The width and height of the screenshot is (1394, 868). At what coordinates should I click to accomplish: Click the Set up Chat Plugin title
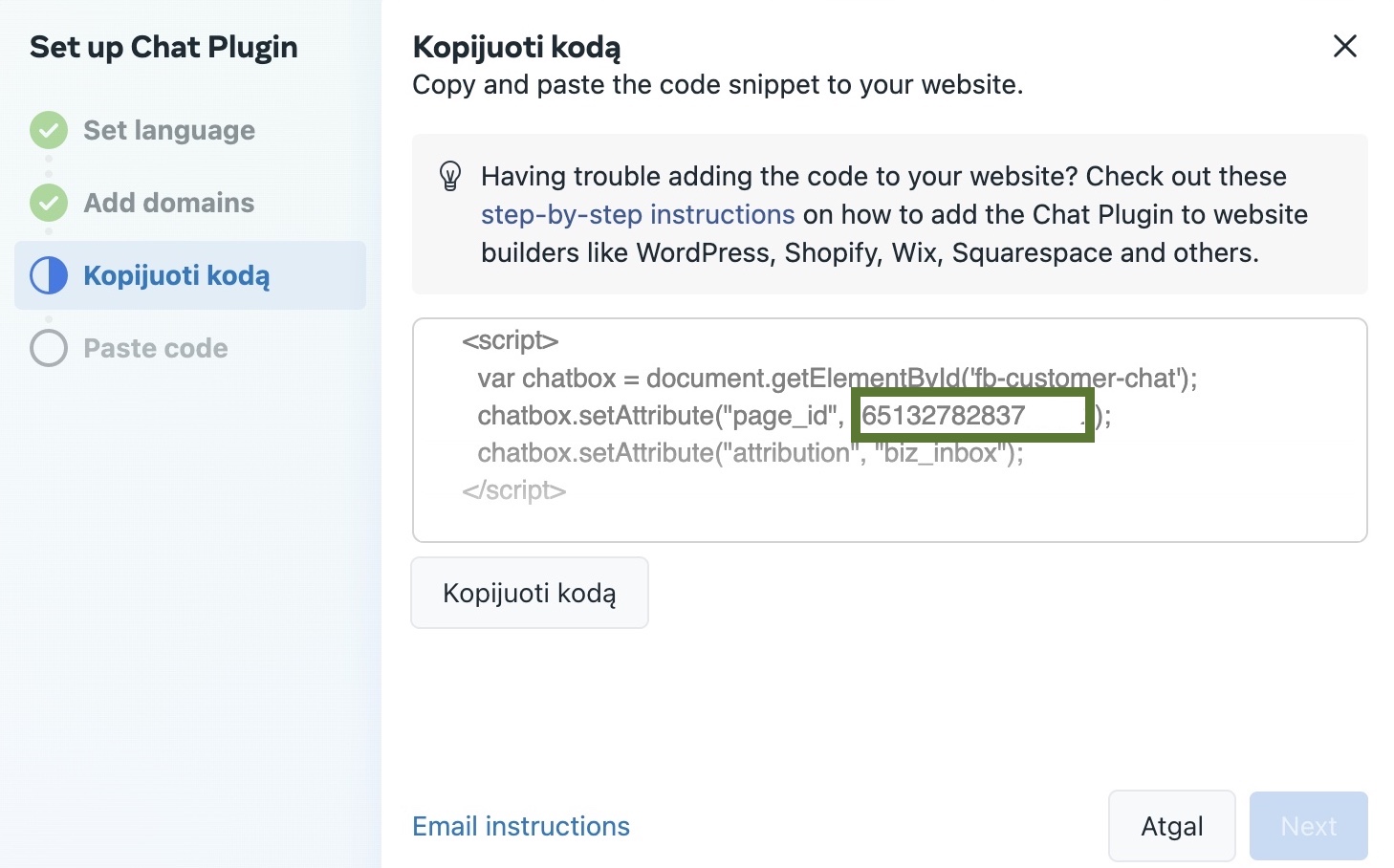(163, 47)
